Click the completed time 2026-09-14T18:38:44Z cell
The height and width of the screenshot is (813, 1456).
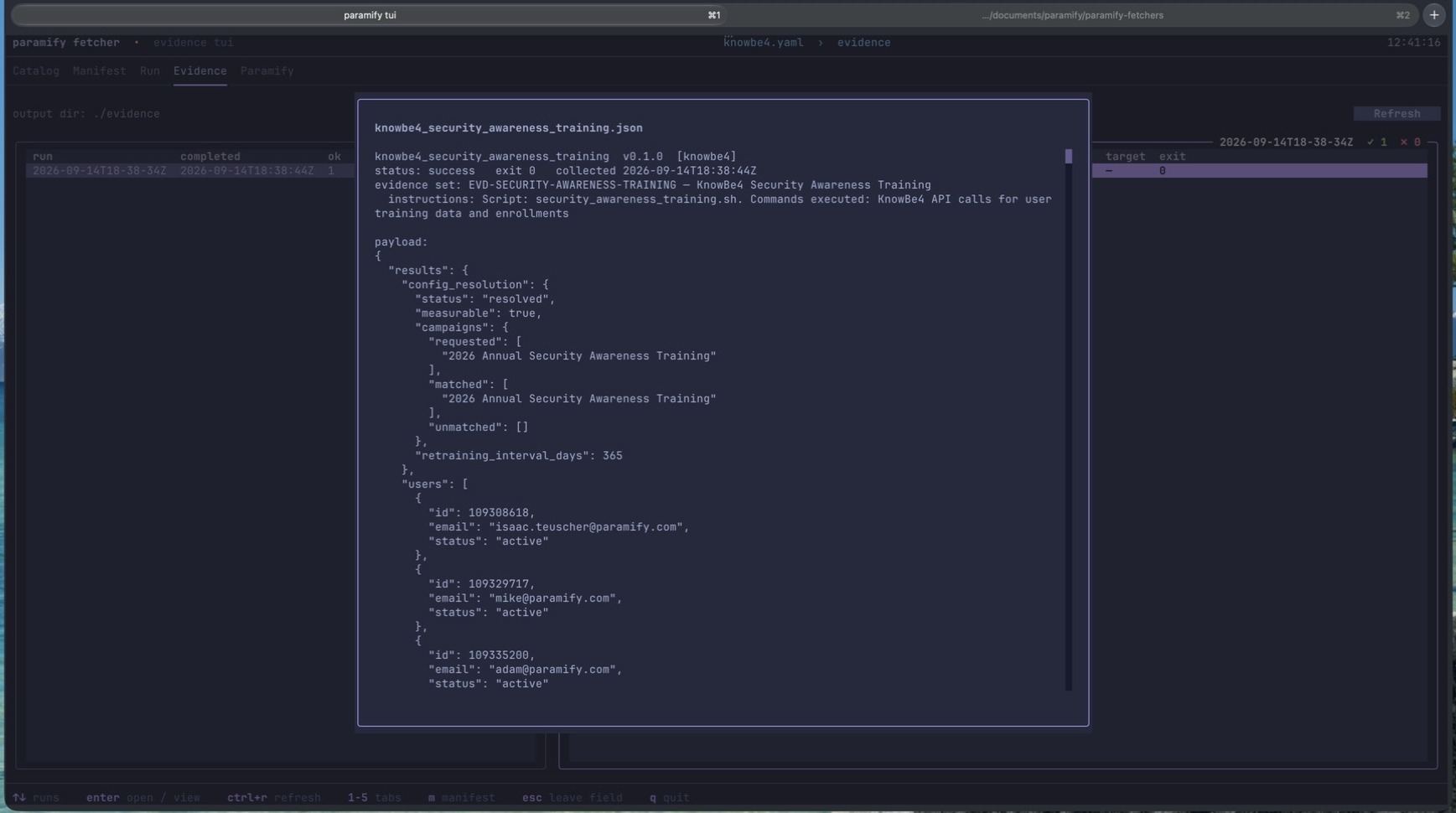(247, 171)
